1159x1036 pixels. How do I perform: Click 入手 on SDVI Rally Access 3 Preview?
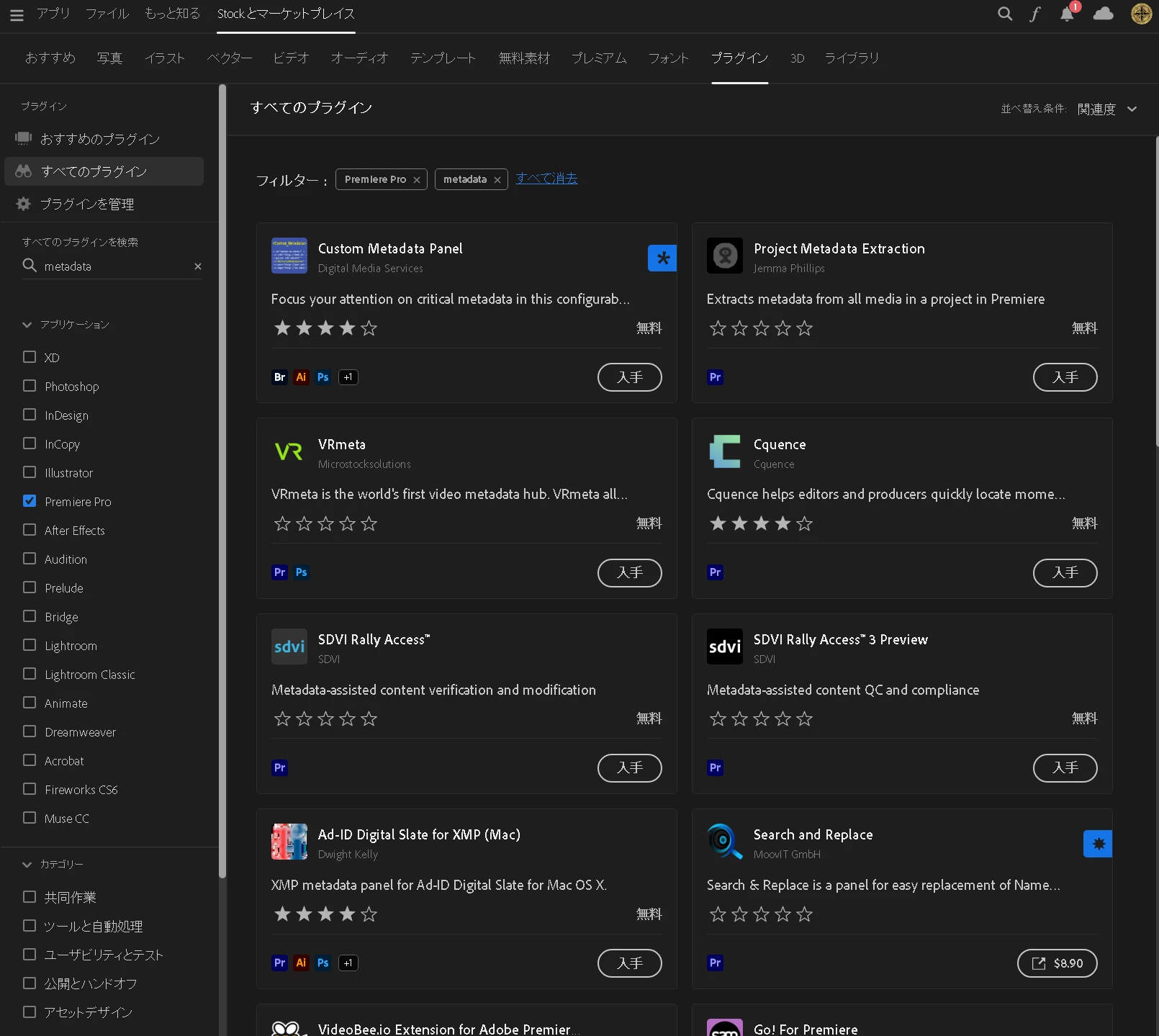click(x=1065, y=767)
